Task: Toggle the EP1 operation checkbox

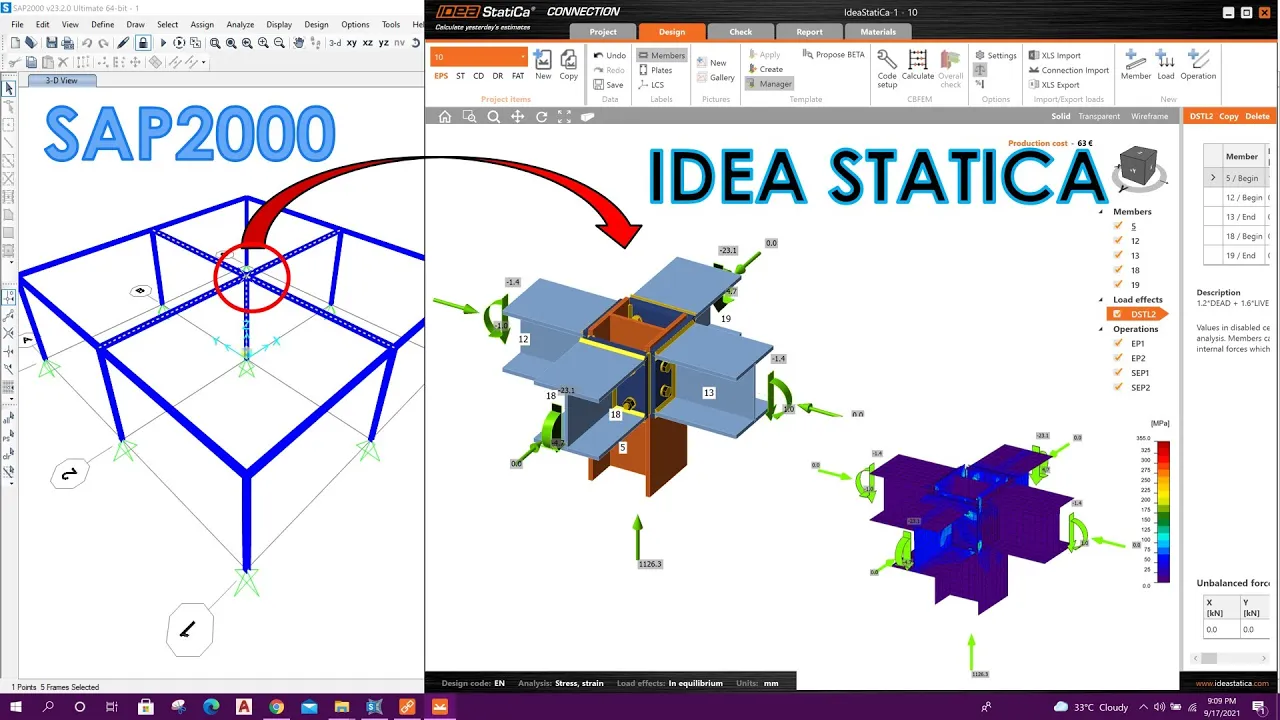Action: point(1118,343)
